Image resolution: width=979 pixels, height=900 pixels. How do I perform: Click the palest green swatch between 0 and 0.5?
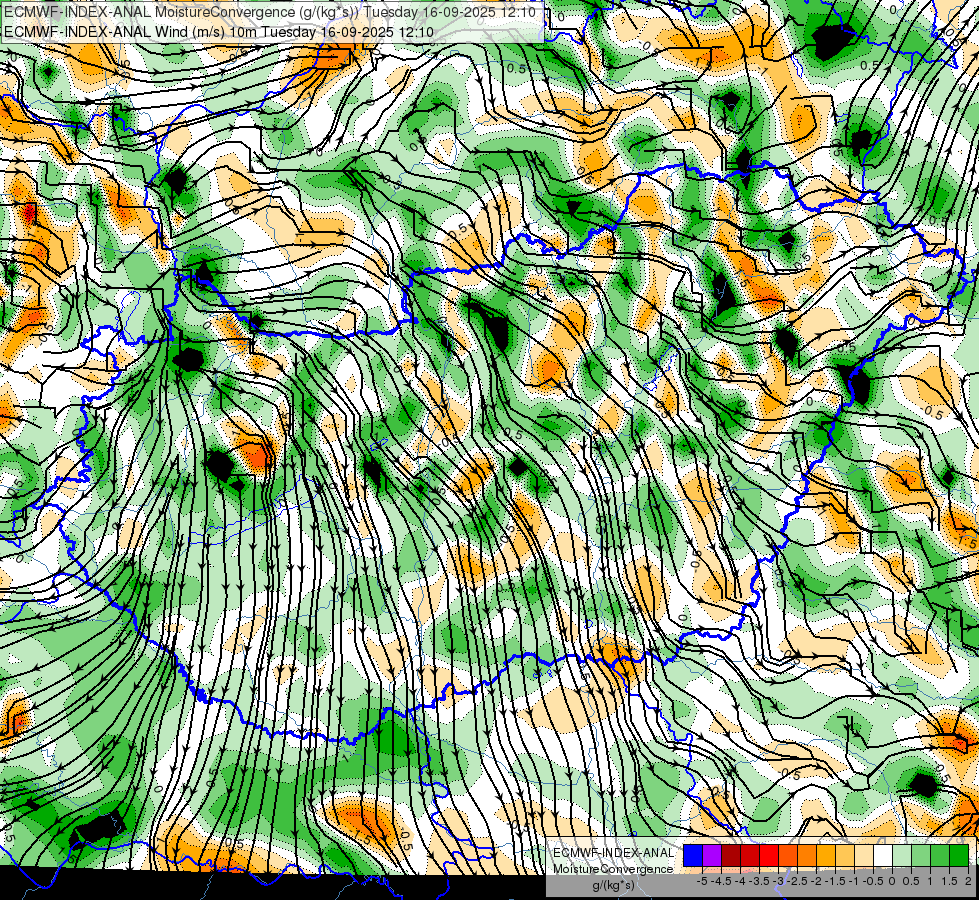pos(902,856)
